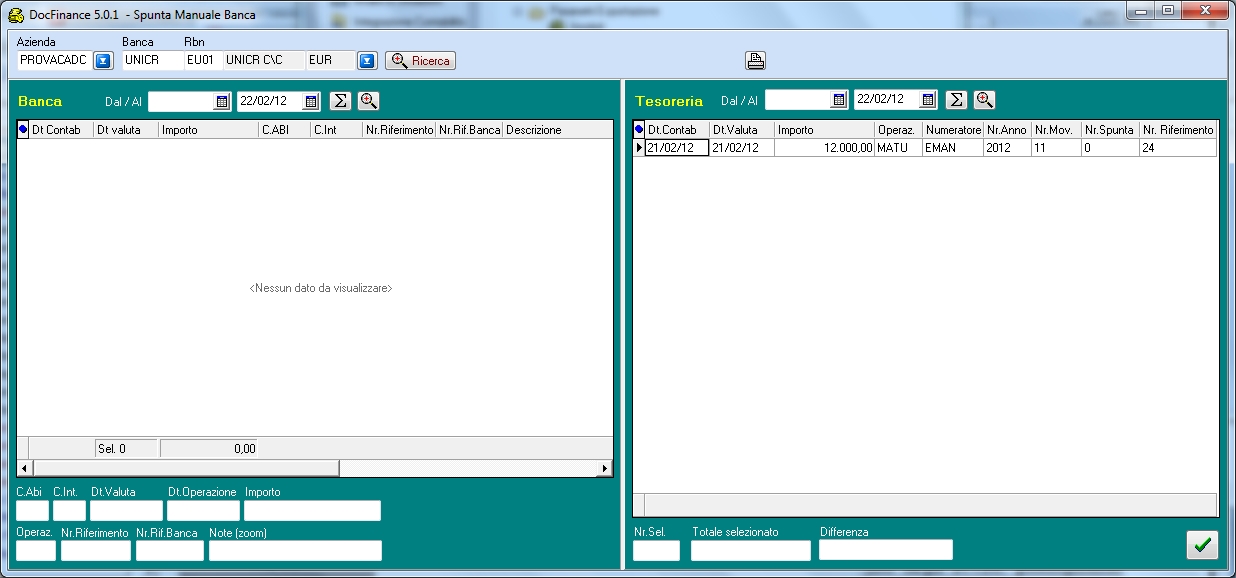Click the Nr.Mov. column header
Image resolution: width=1236 pixels, height=578 pixels.
tap(1056, 130)
